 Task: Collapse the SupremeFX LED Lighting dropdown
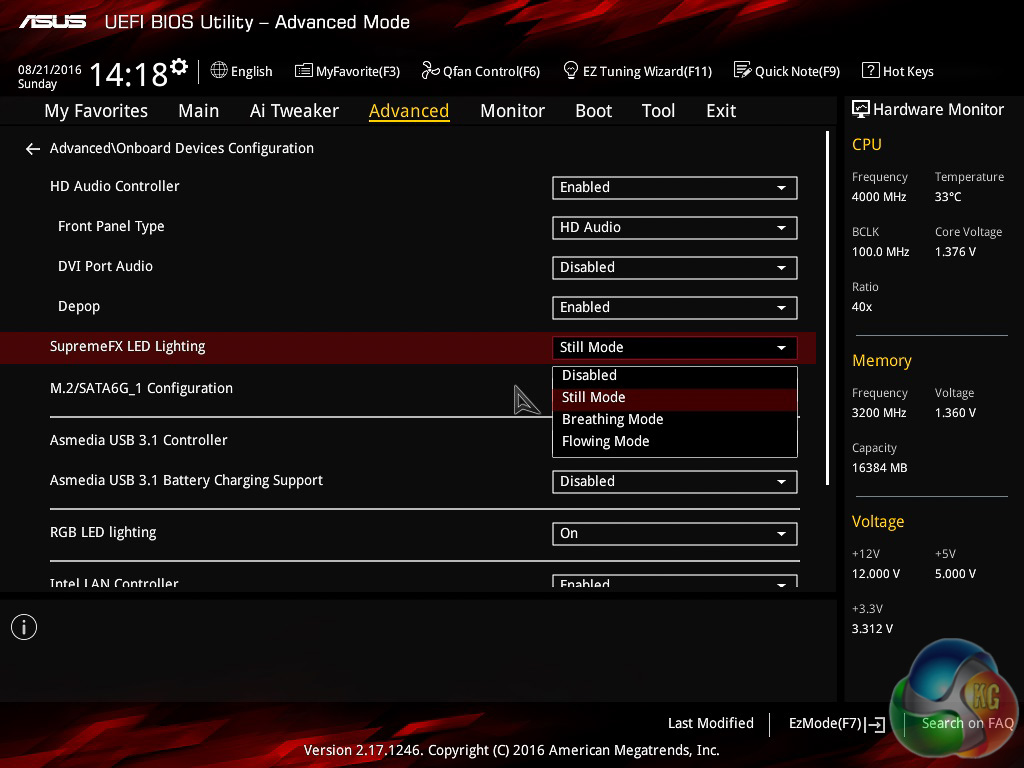click(675, 347)
